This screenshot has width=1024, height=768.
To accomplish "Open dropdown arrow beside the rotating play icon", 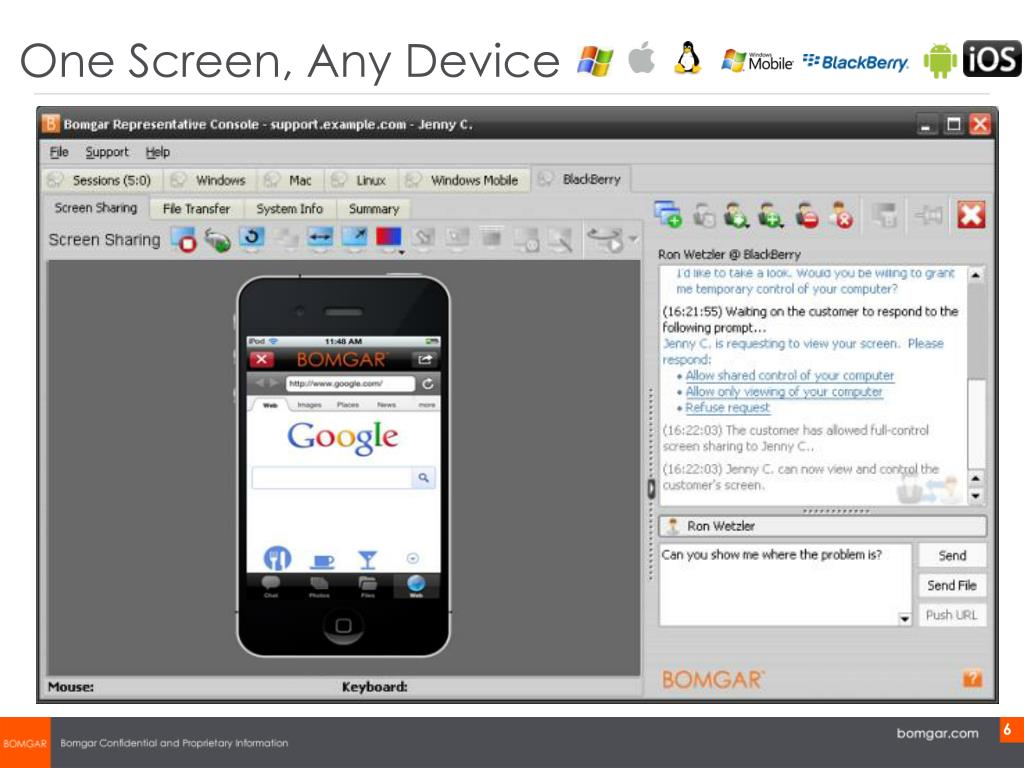I will [x=633, y=239].
